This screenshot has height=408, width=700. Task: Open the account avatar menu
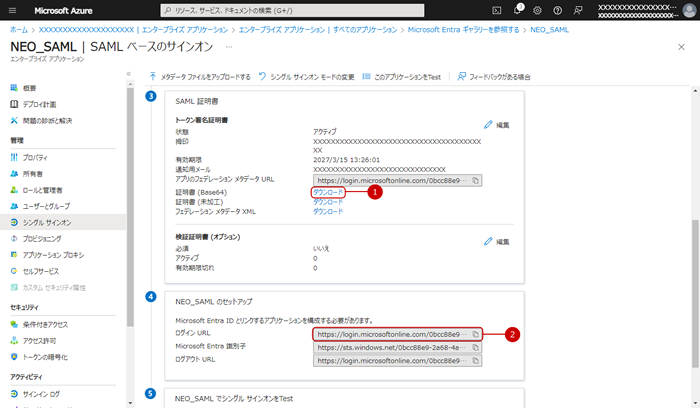pos(689,10)
